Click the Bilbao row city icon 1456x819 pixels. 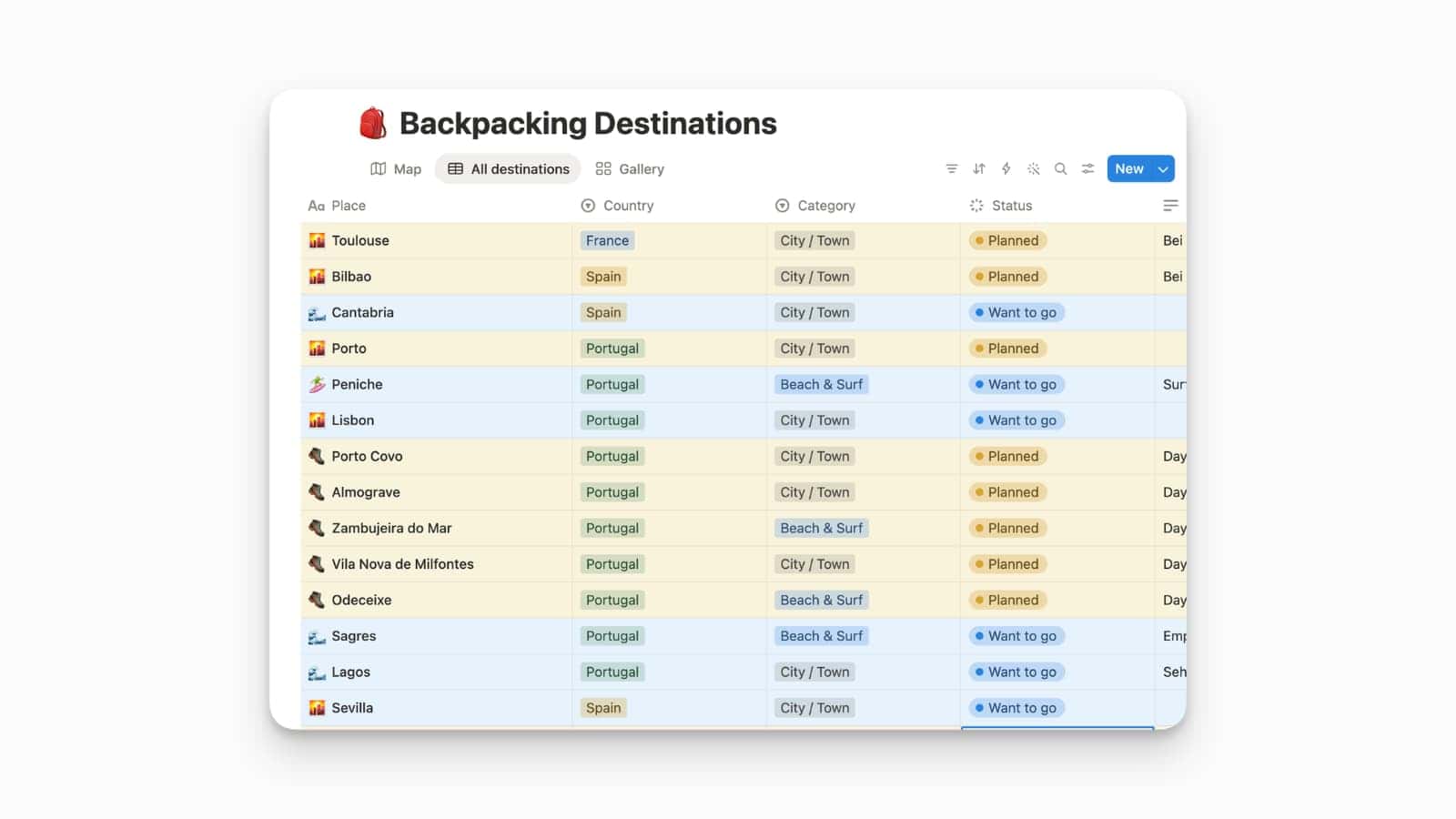[317, 277]
